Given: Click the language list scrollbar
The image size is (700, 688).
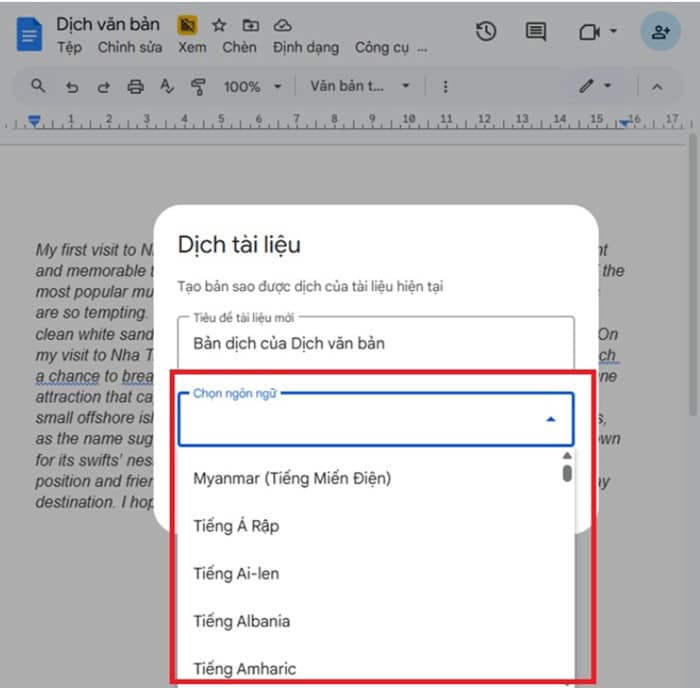Looking at the screenshot, I should (567, 470).
